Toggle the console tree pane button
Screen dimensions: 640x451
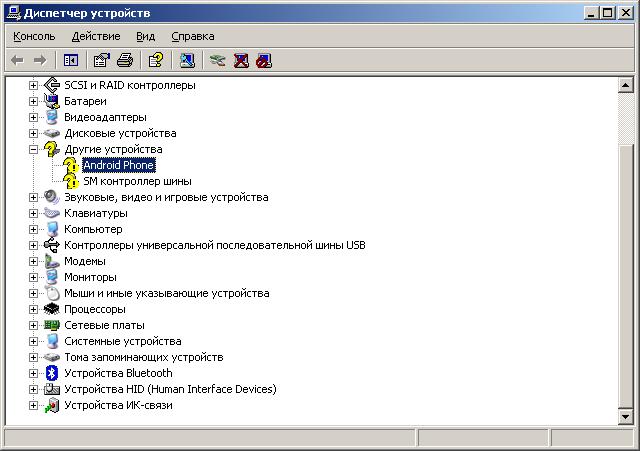click(71, 61)
